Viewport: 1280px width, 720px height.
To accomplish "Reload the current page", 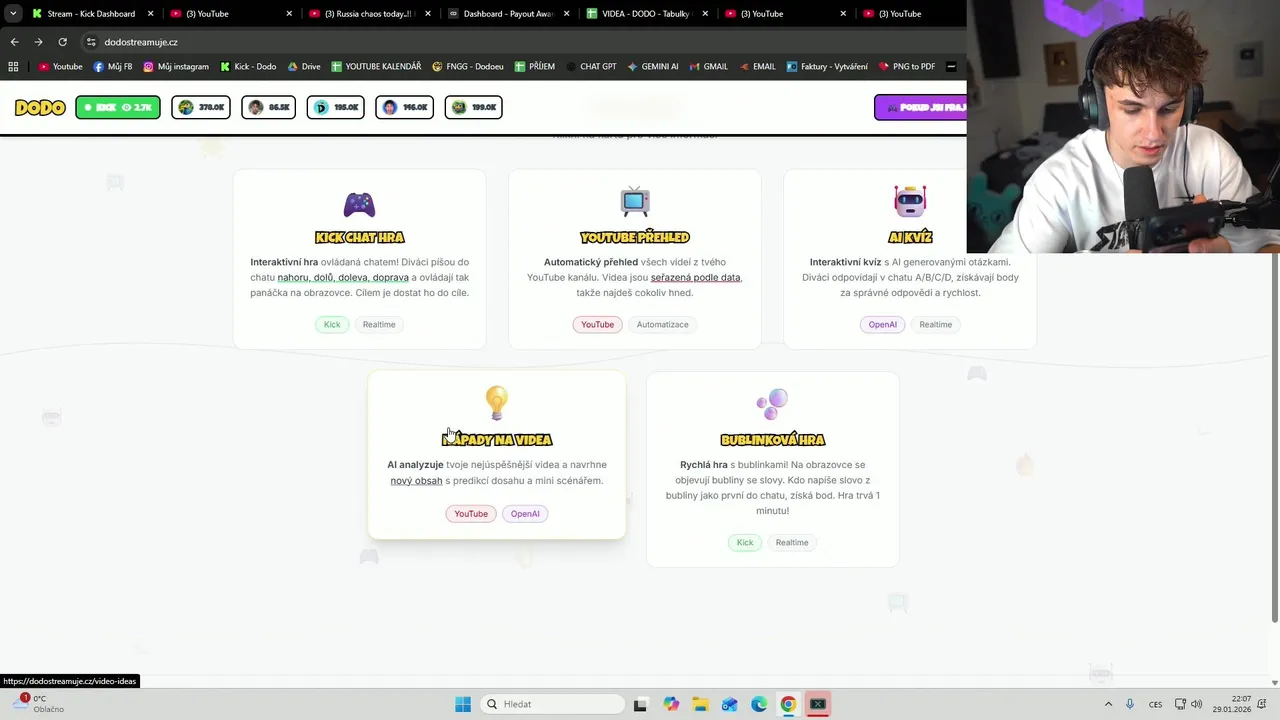I will coord(62,42).
